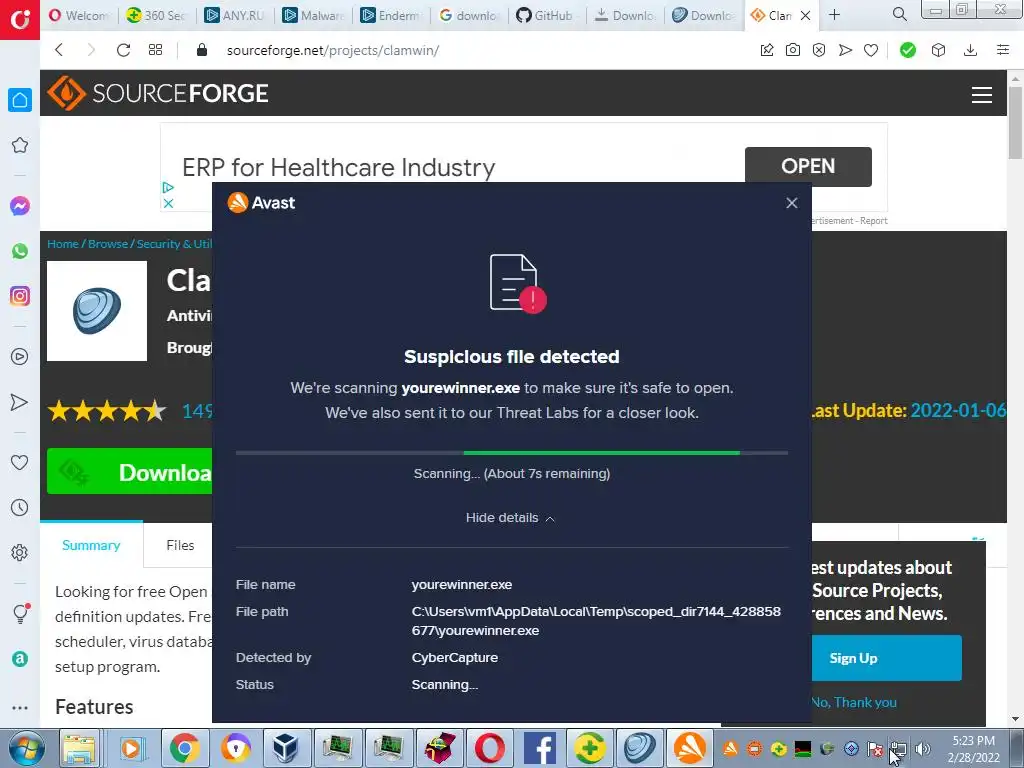The height and width of the screenshot is (768, 1024).
Task: Open the downloads panel
Action: 970,50
